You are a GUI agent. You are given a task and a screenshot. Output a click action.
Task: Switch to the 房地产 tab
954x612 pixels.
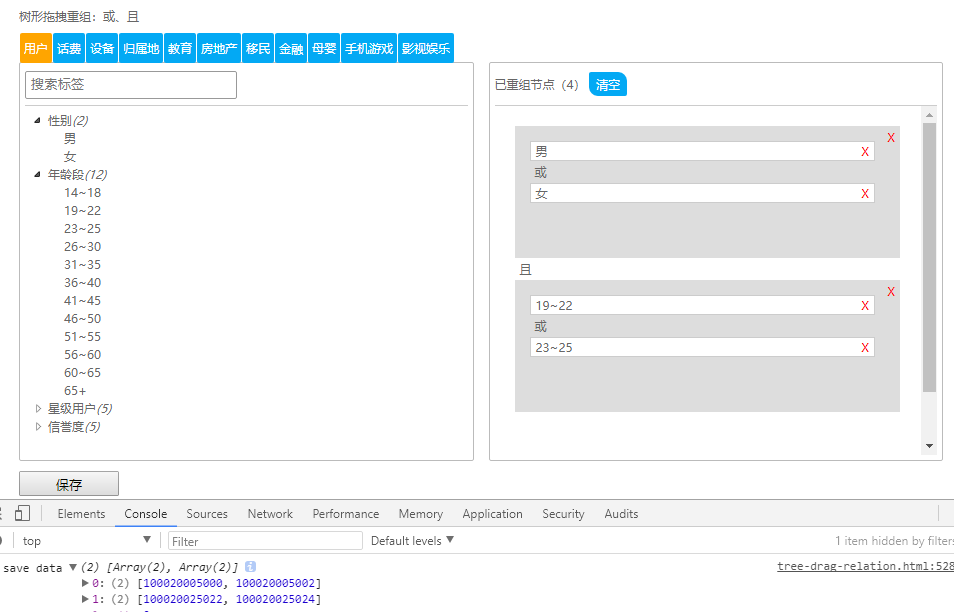(x=219, y=48)
